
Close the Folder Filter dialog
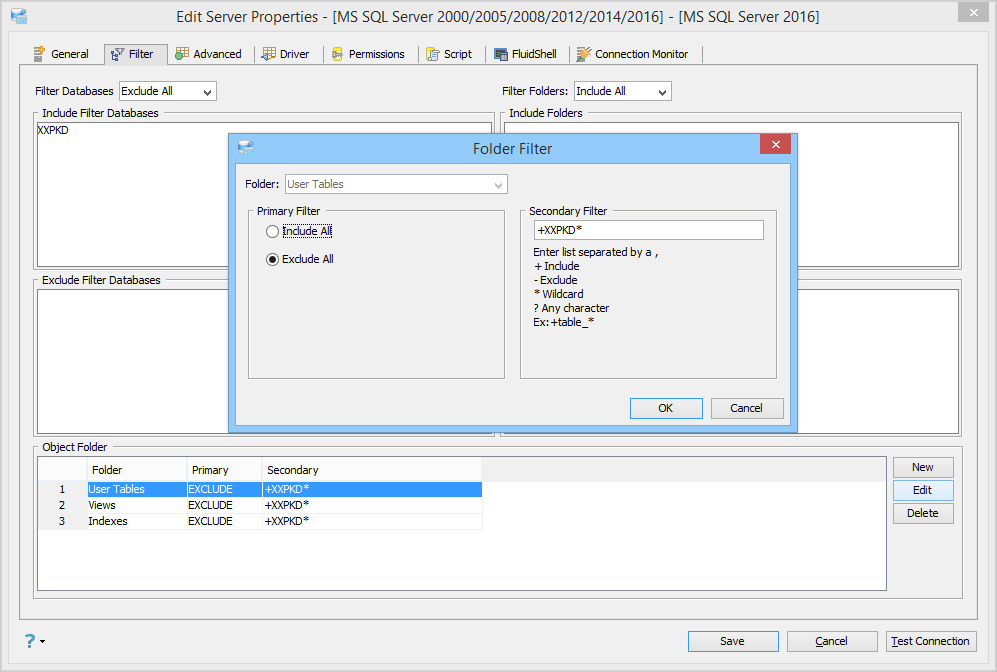click(x=775, y=144)
